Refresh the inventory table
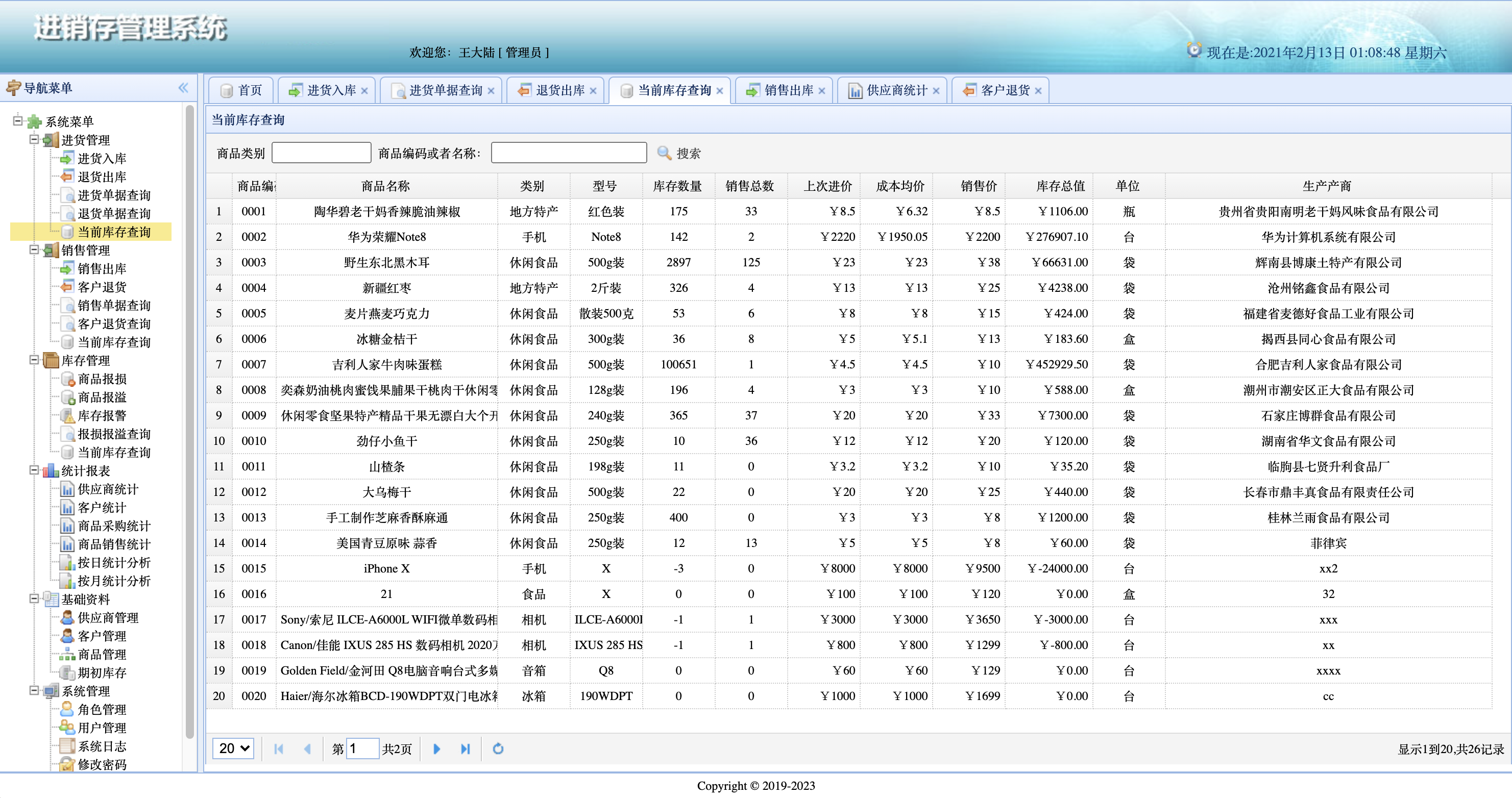This screenshot has width=1512, height=798. (498, 749)
